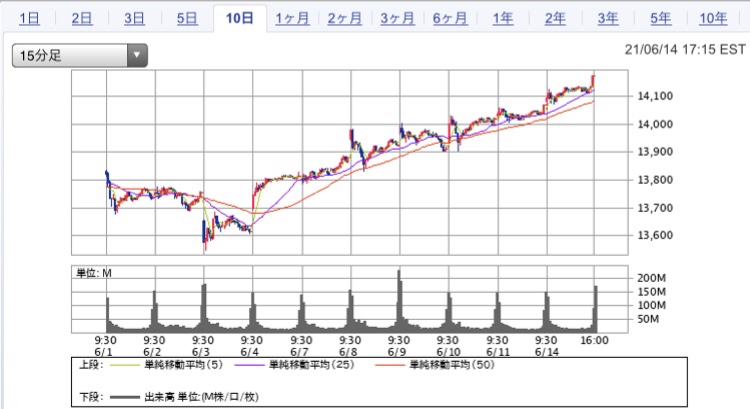Click the 単位: M label in volume chart

point(94,273)
